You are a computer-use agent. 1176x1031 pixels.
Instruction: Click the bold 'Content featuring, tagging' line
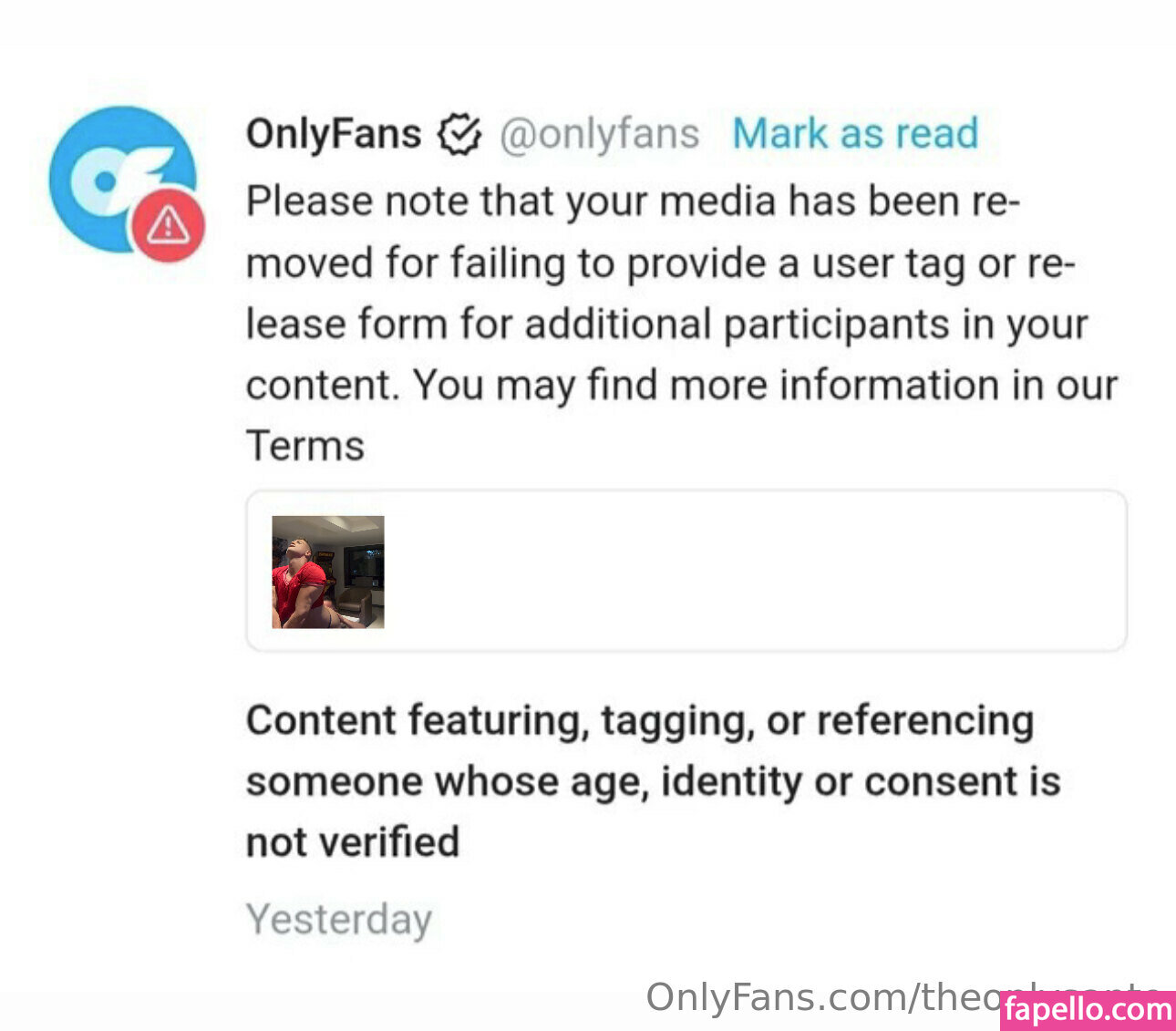point(640,722)
